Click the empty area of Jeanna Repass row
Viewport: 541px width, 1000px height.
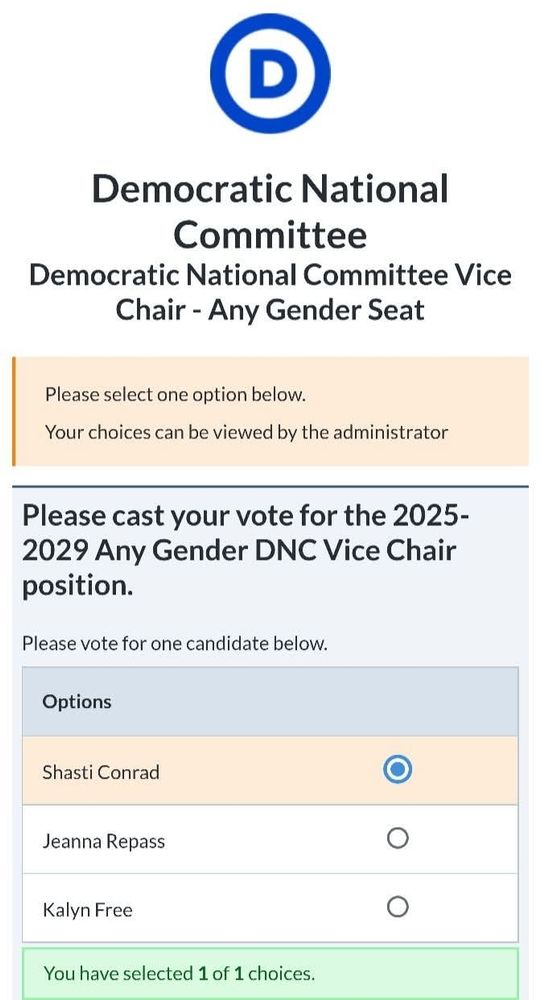274,839
